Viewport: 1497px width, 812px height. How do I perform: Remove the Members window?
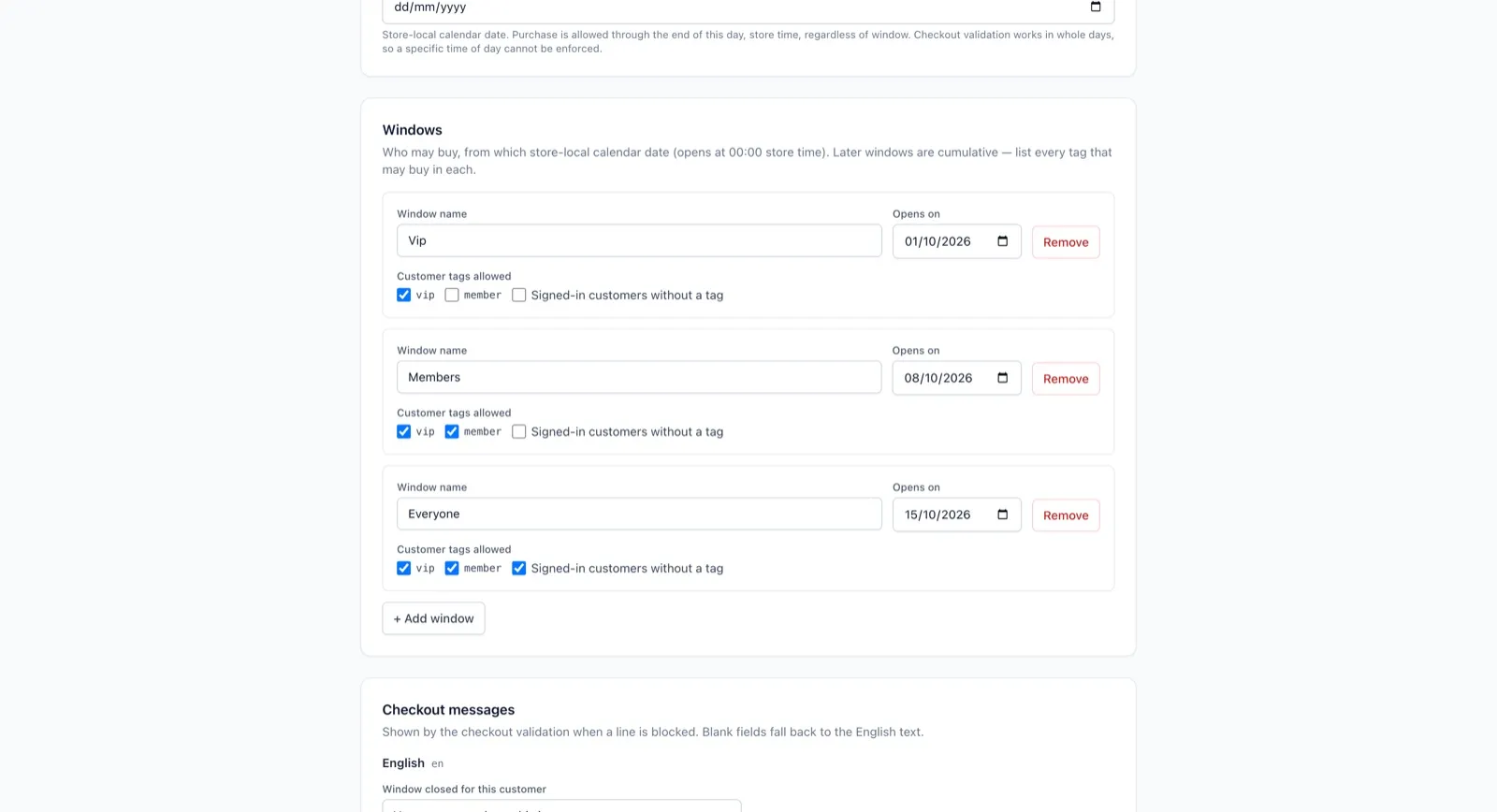coord(1066,379)
